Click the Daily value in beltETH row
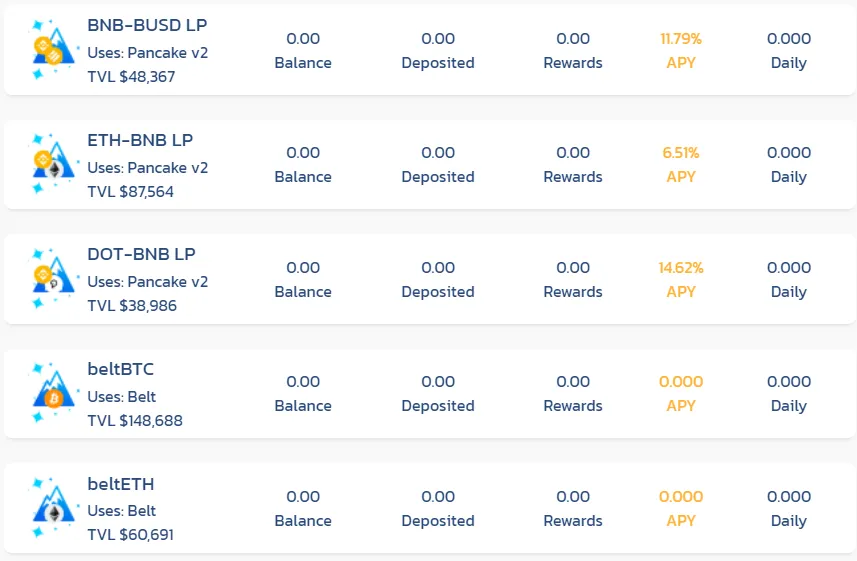Screen dimensions: 857x561 789,496
